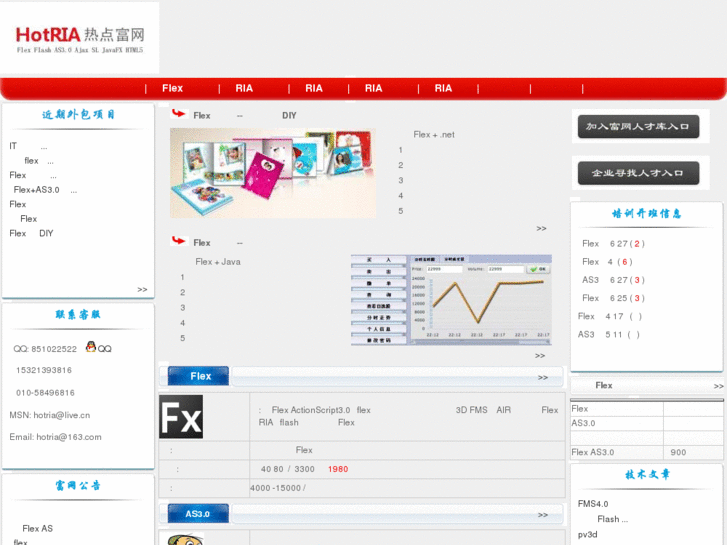Screen dimensions: 727x545
Task: Click the '4000 -15000 /' salary text
Action: pyautogui.click(x=278, y=488)
